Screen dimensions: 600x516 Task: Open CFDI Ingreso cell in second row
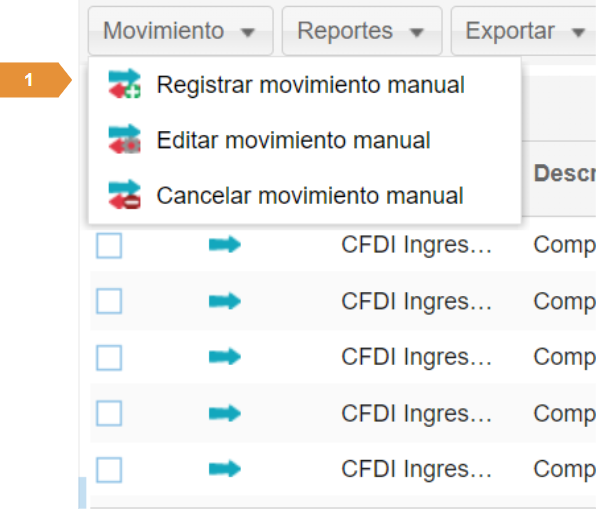[416, 301]
